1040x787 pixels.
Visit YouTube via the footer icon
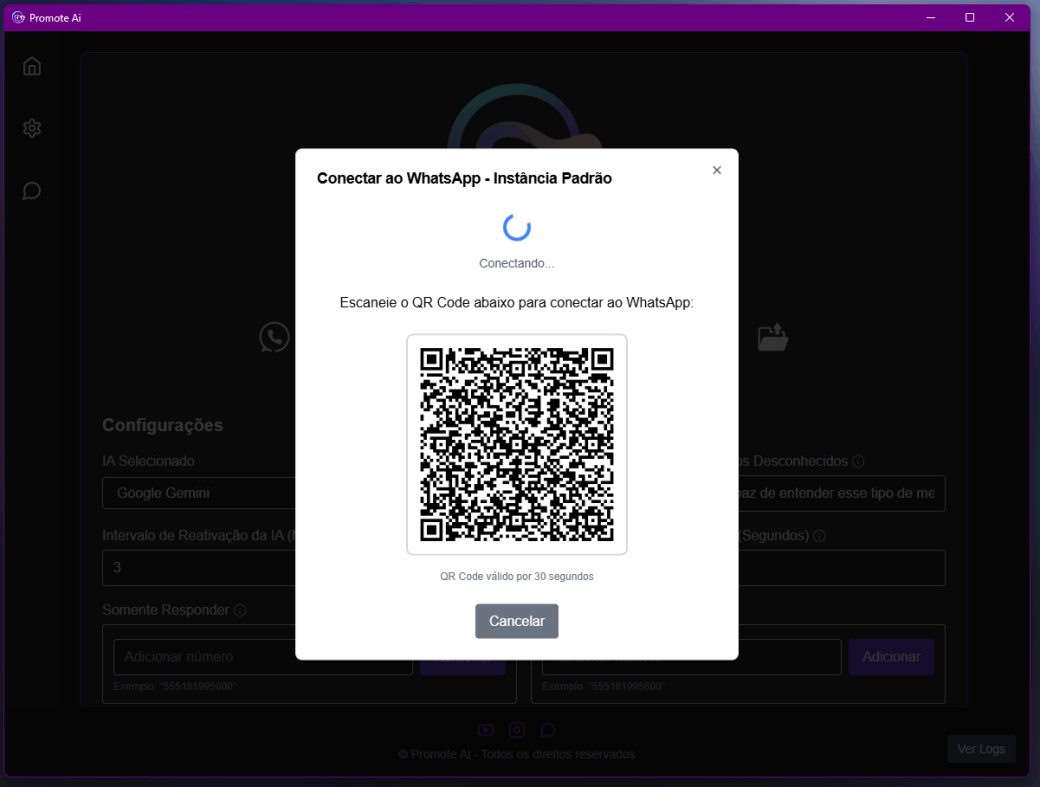[487, 730]
